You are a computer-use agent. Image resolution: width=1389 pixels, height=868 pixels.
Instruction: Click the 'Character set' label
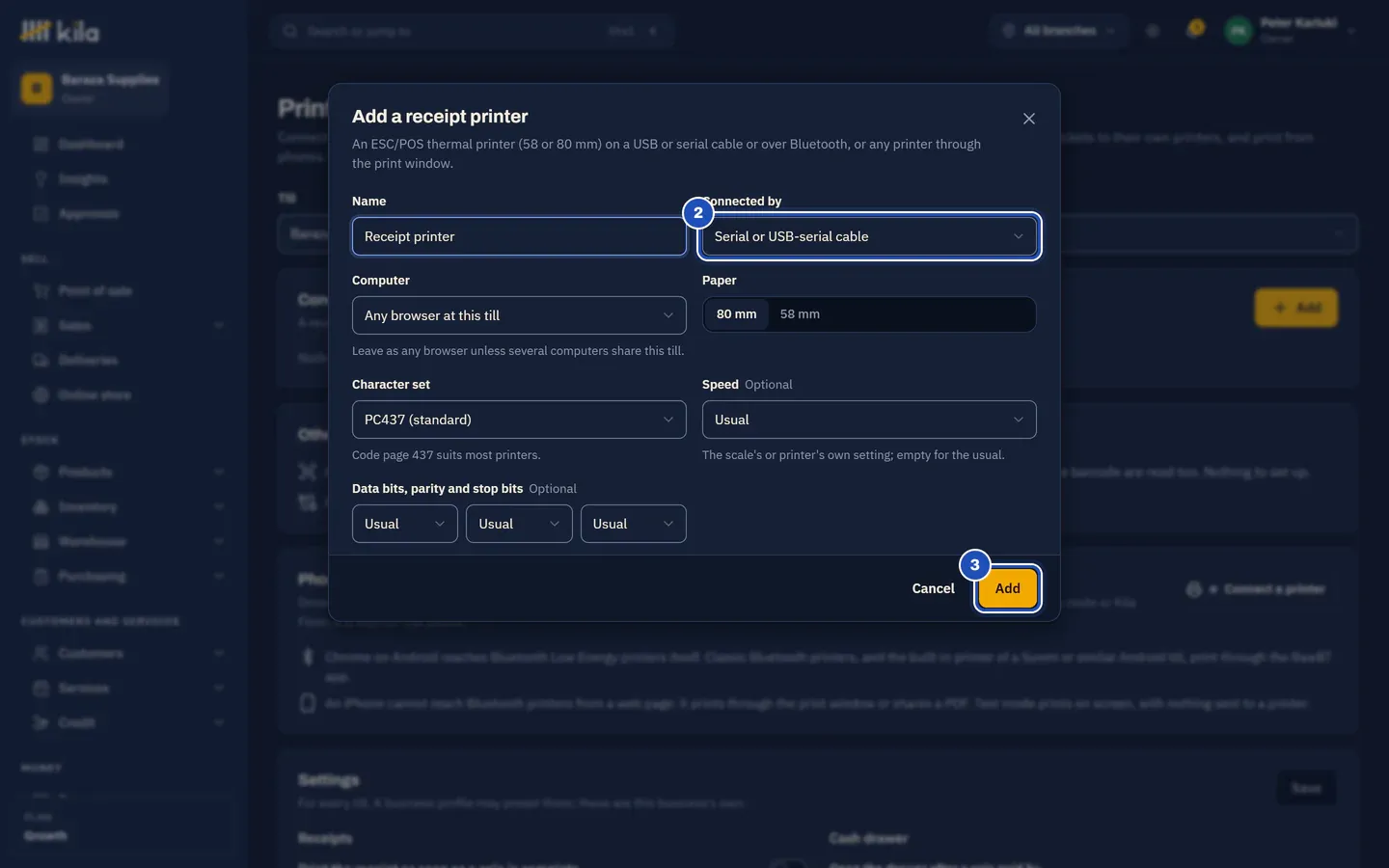[391, 385]
